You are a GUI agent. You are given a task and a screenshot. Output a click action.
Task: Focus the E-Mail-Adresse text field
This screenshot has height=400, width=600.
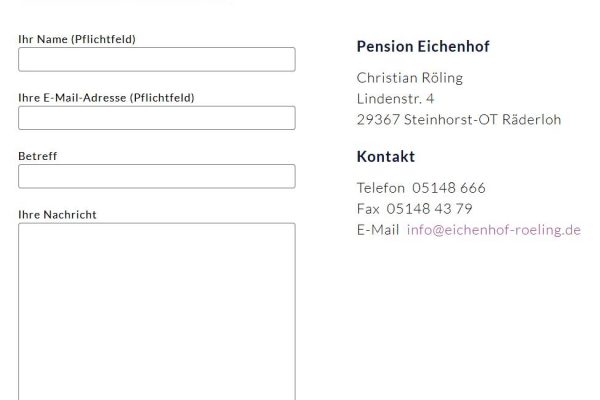(x=157, y=118)
